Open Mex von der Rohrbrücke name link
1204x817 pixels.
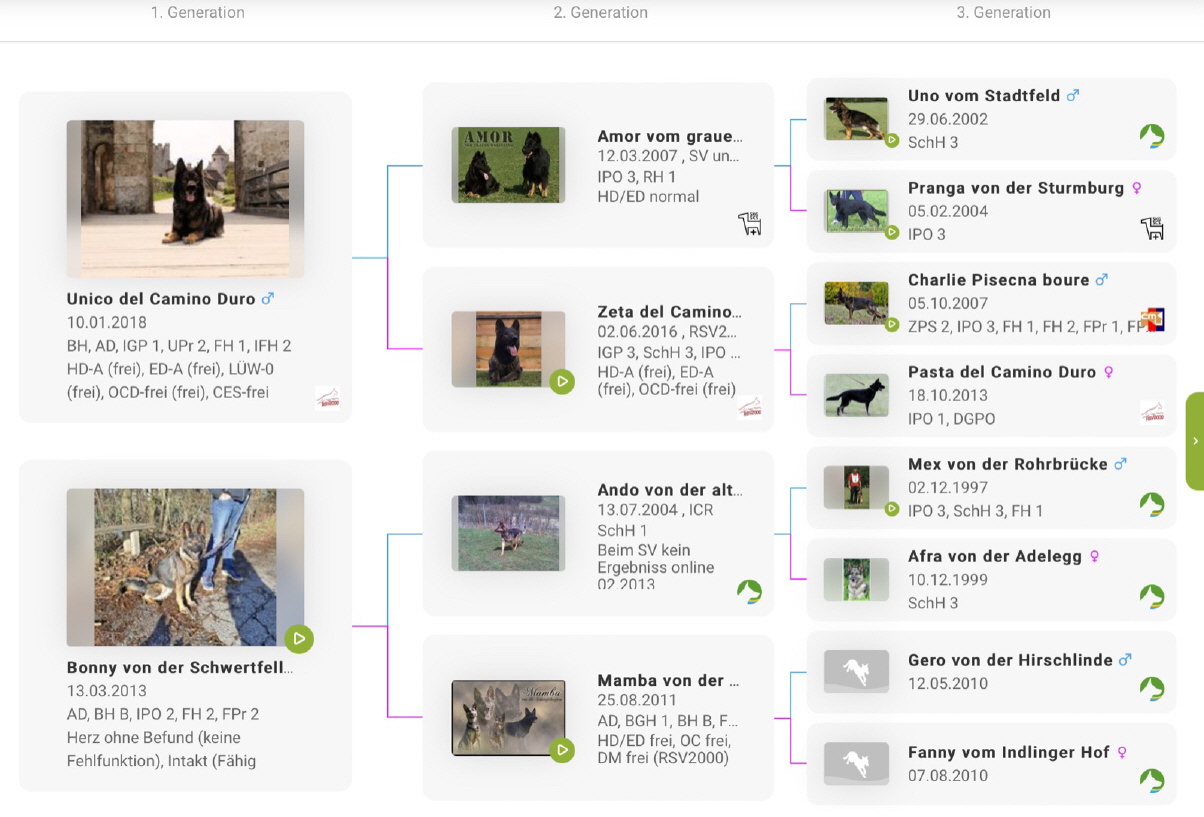point(1007,464)
